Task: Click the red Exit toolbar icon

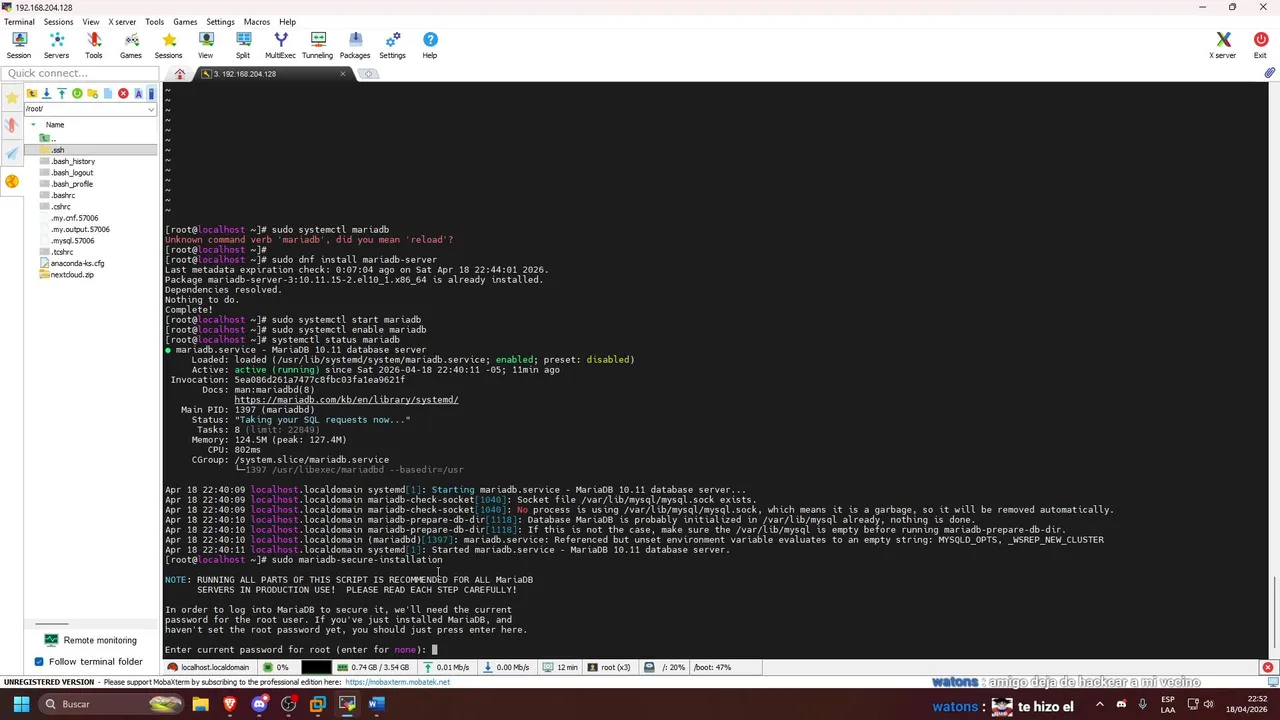Action: click(x=1260, y=45)
